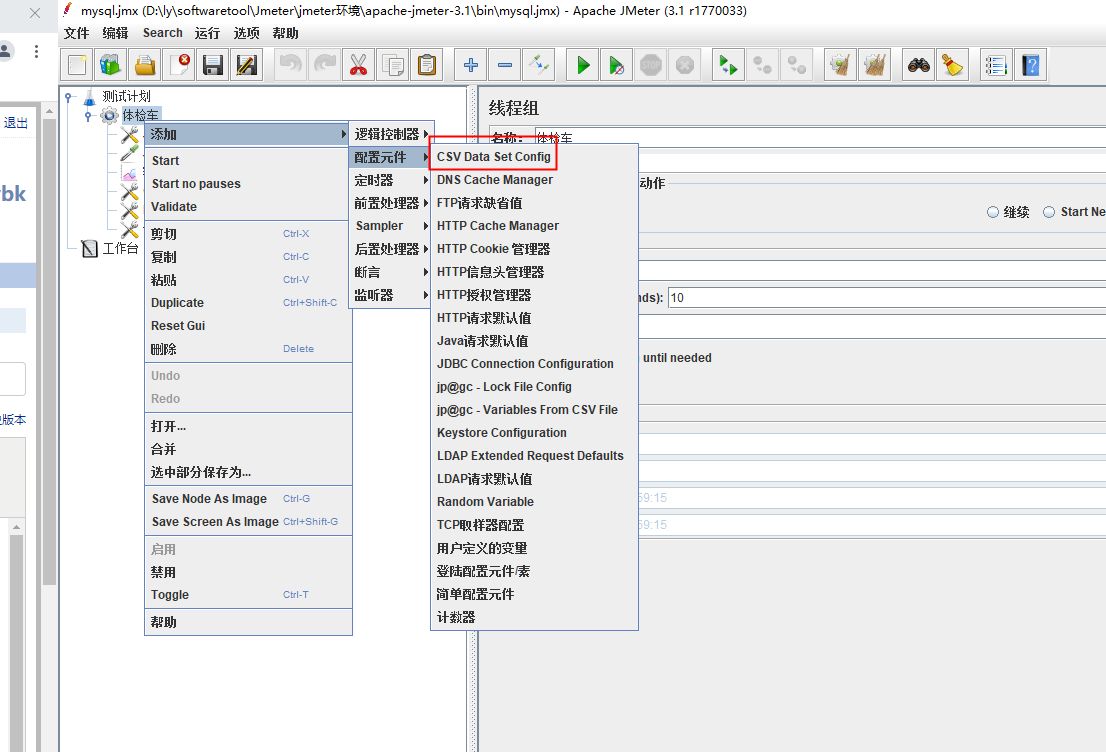This screenshot has width=1106, height=752.
Task: Open the 文件 menu
Action: [76, 33]
